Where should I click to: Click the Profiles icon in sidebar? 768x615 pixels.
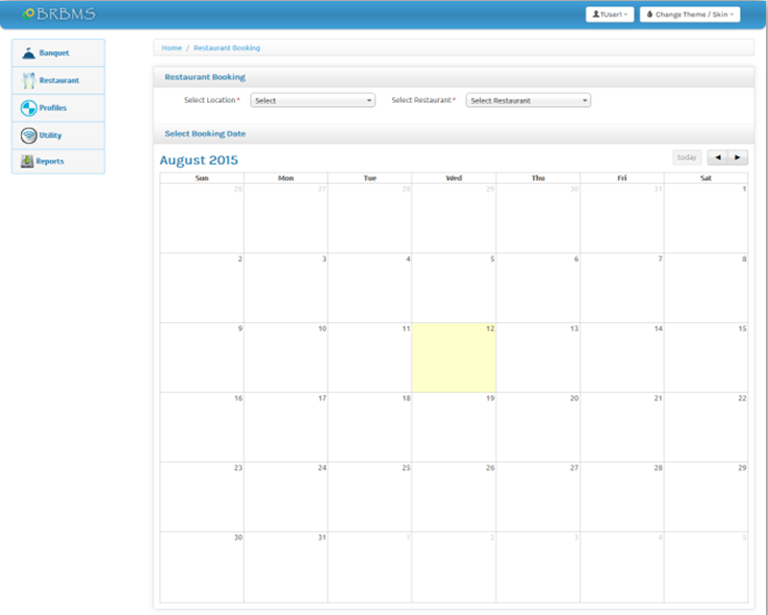point(28,108)
